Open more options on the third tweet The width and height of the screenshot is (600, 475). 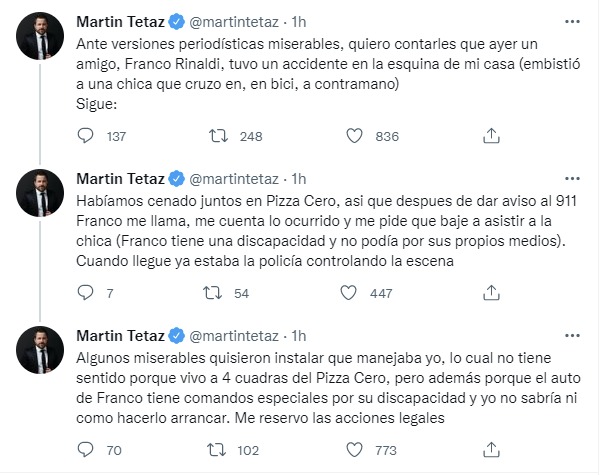[x=570, y=335]
